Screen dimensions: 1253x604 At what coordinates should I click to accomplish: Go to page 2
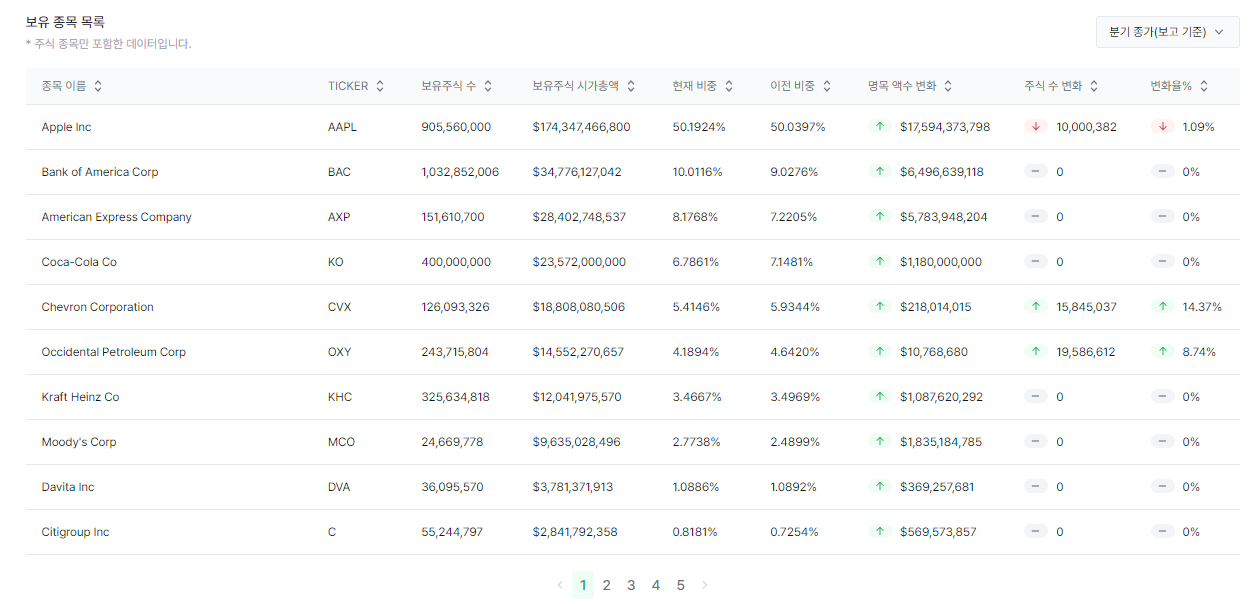click(x=607, y=585)
